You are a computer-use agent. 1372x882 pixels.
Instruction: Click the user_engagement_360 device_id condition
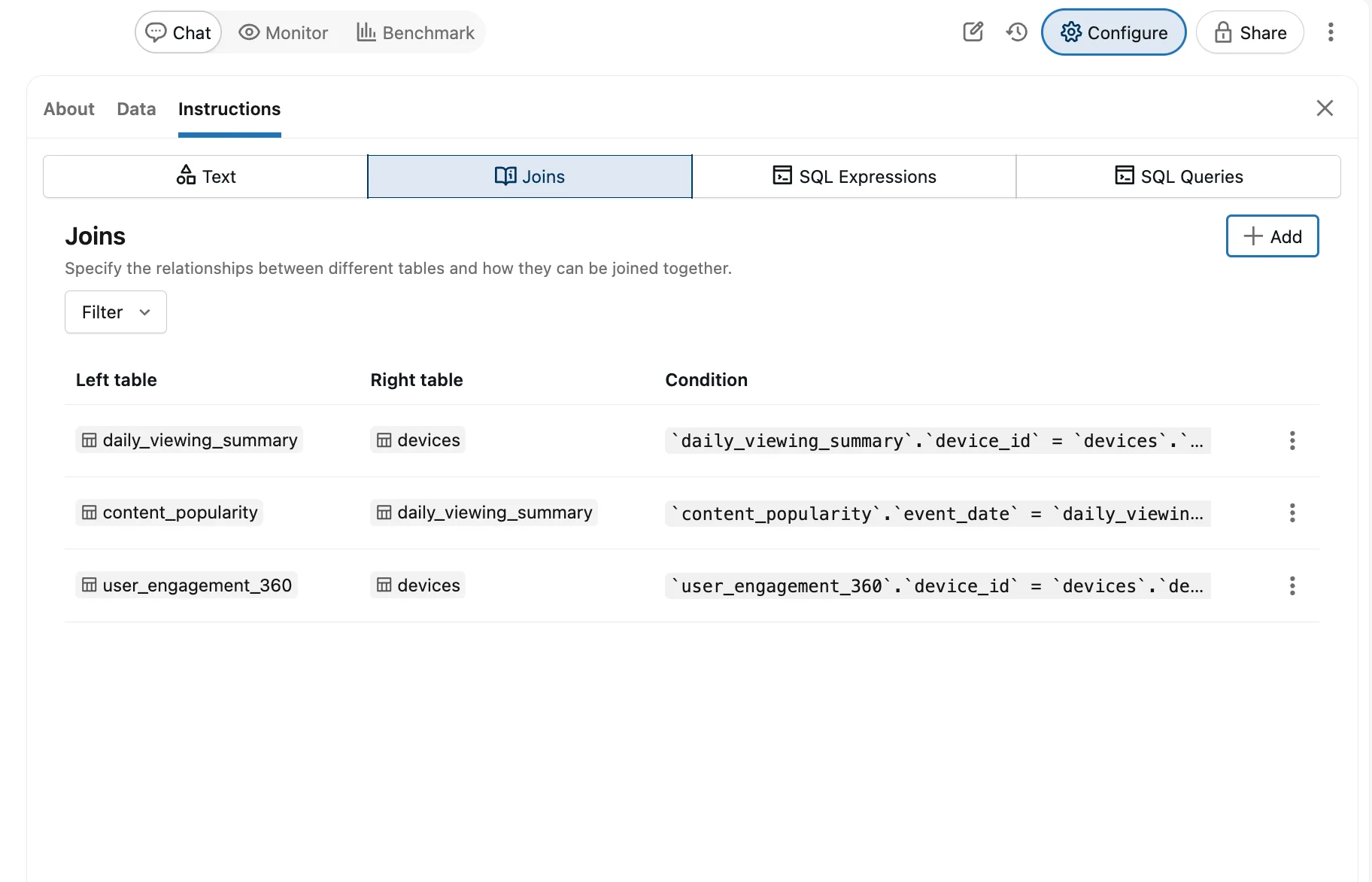(x=938, y=585)
